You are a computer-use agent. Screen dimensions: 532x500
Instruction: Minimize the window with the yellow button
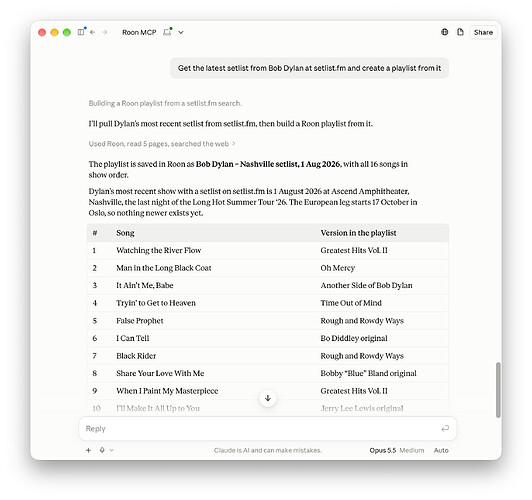coord(54,32)
